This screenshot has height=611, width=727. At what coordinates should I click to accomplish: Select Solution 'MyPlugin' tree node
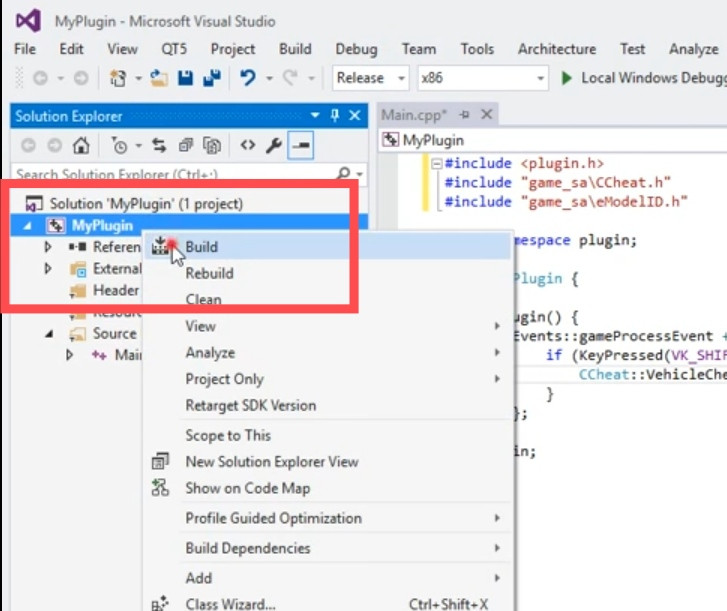pos(146,204)
